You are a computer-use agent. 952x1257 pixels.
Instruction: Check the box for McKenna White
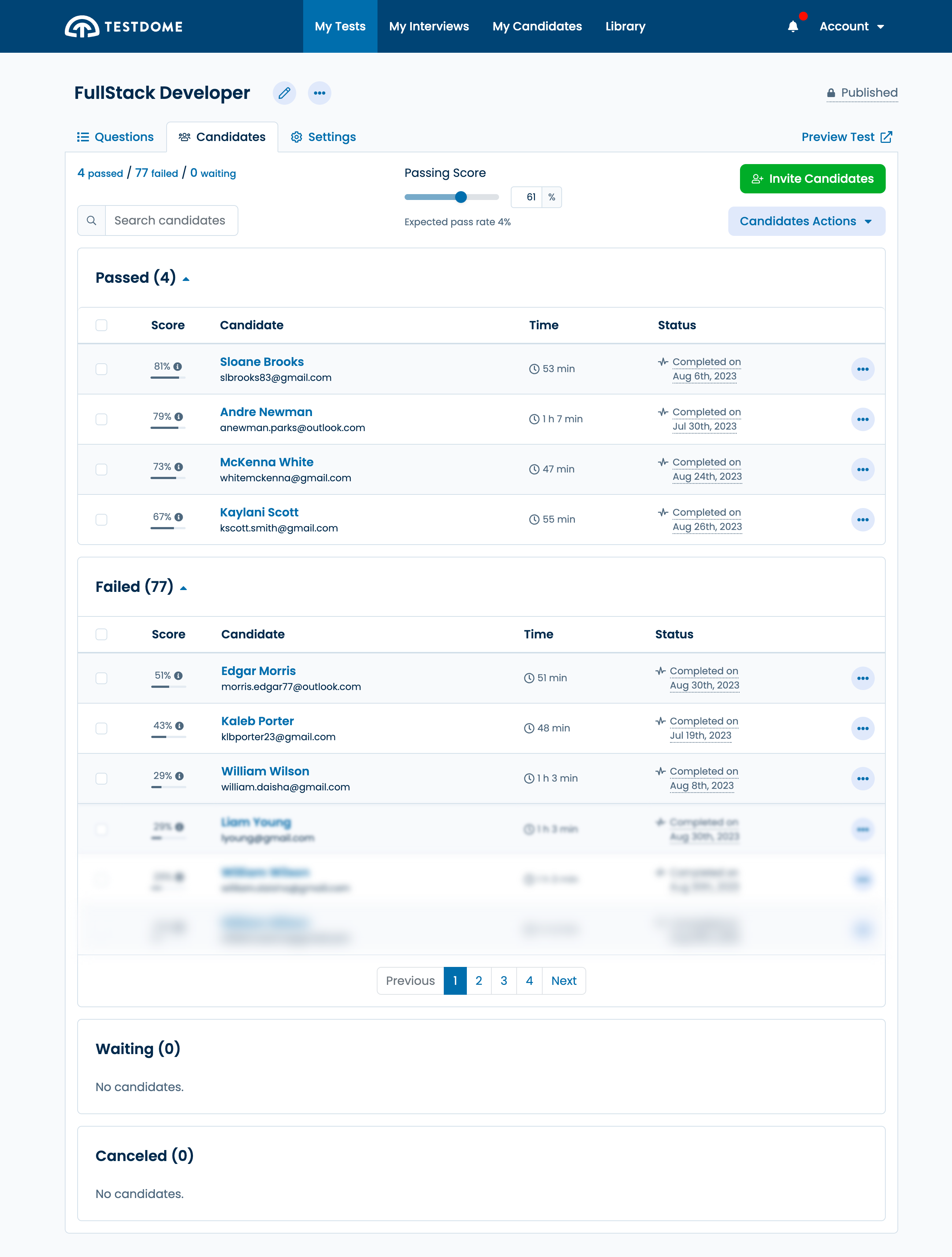[102, 470]
